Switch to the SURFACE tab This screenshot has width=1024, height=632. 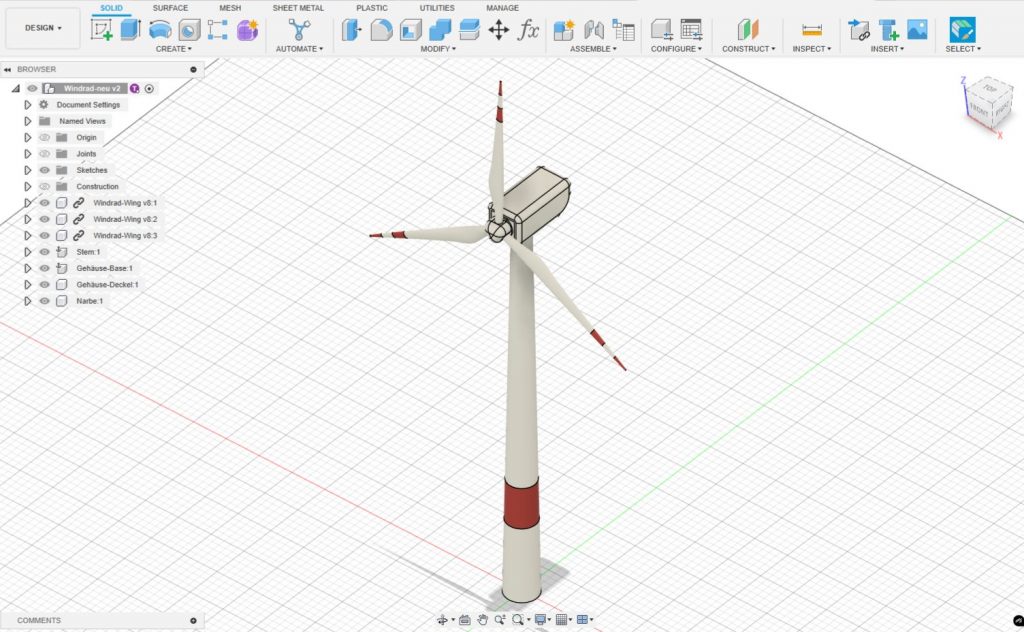[170, 8]
